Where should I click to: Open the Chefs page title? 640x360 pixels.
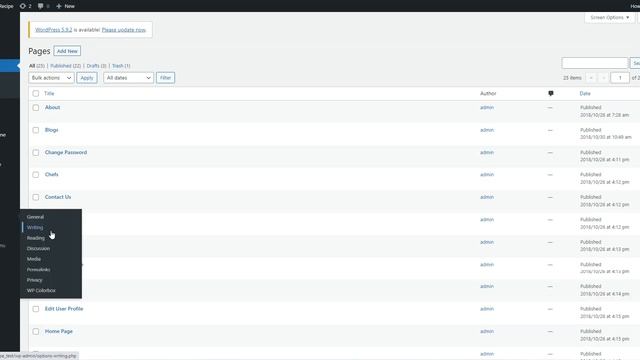point(51,174)
